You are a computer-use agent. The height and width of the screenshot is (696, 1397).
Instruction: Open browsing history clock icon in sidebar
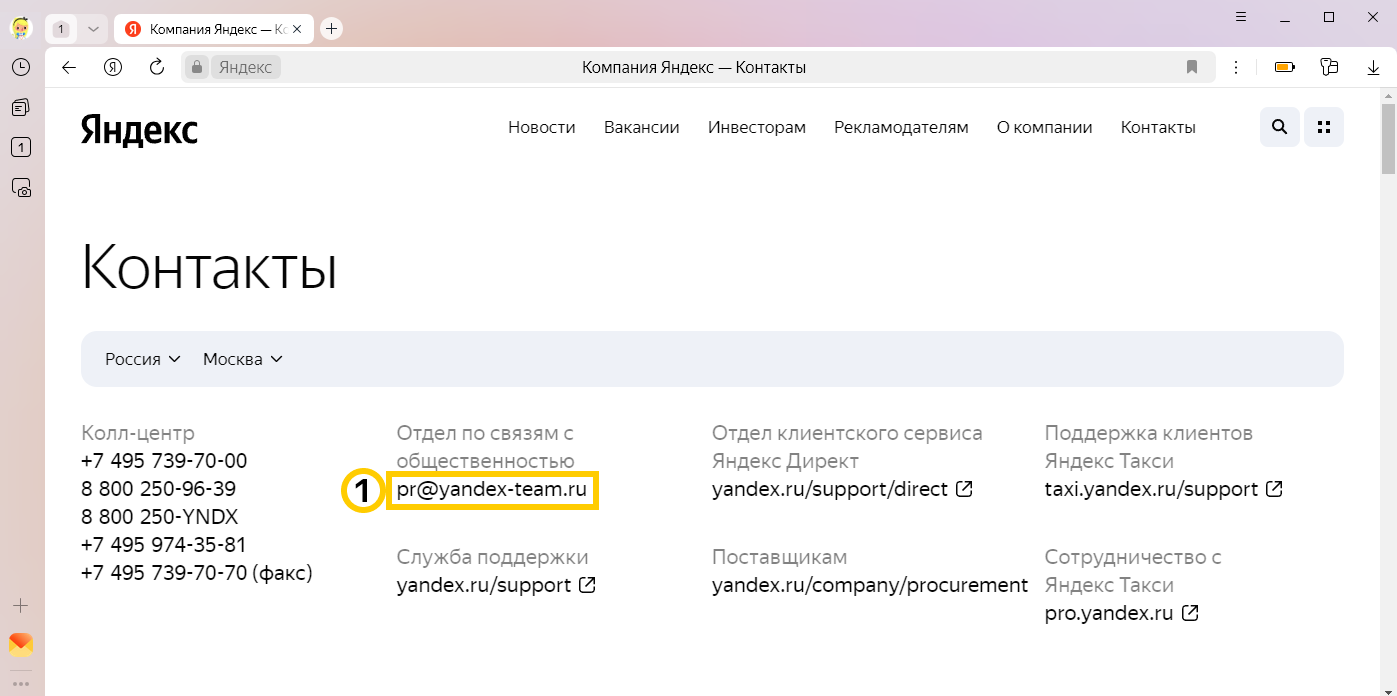point(21,67)
